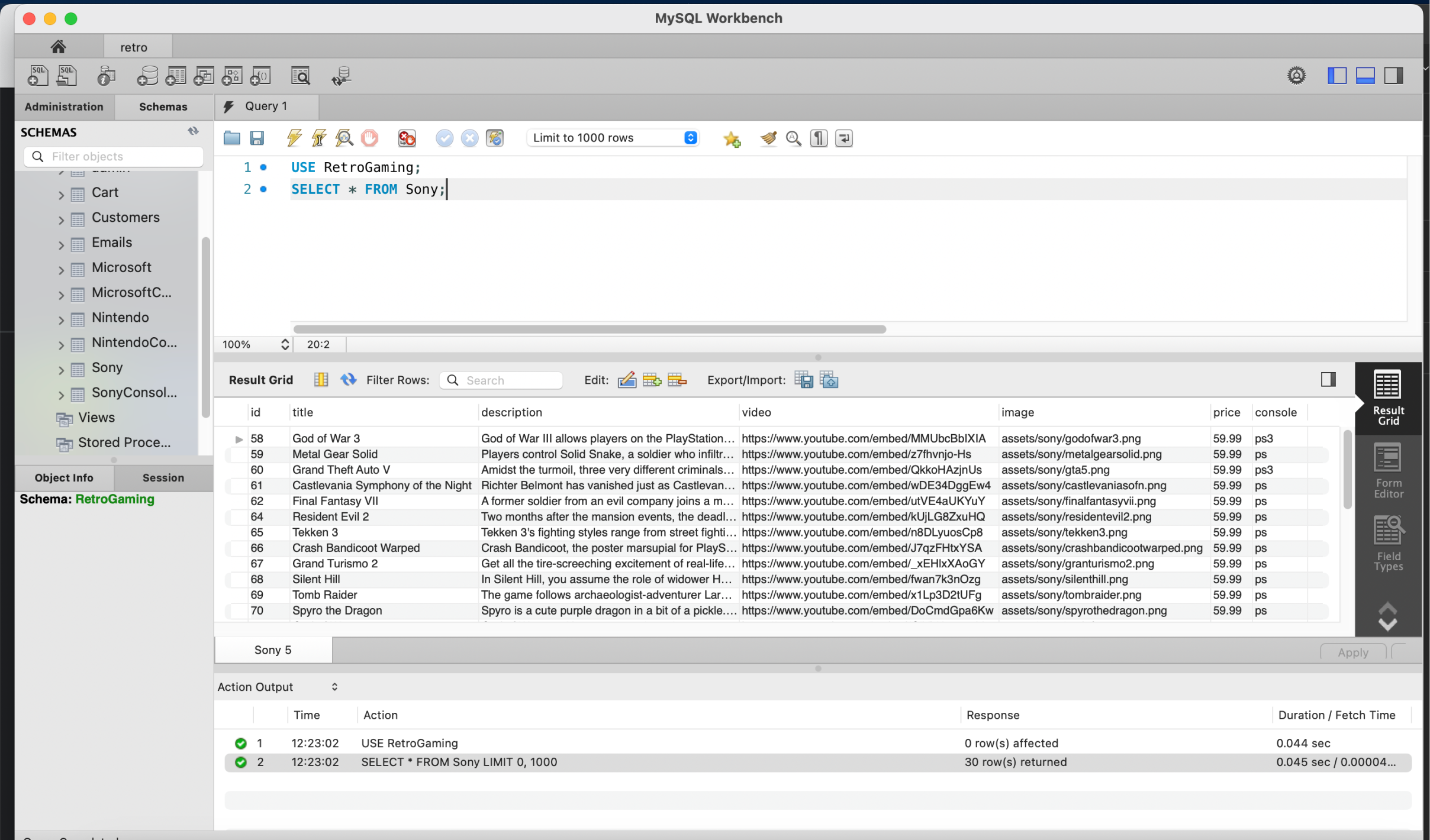Click the Apply button under results

(1353, 652)
